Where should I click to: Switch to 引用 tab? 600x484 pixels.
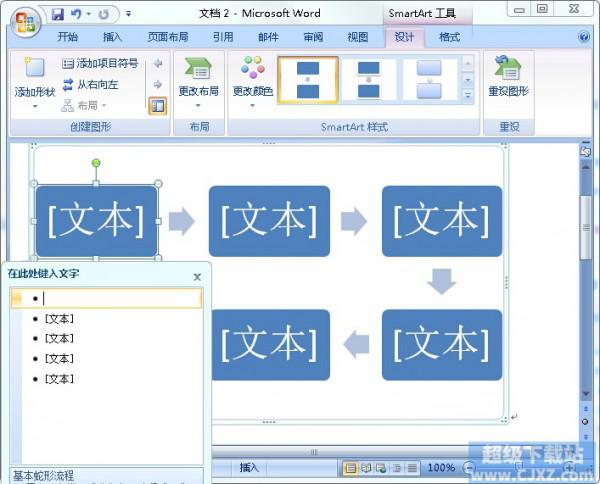[223, 37]
